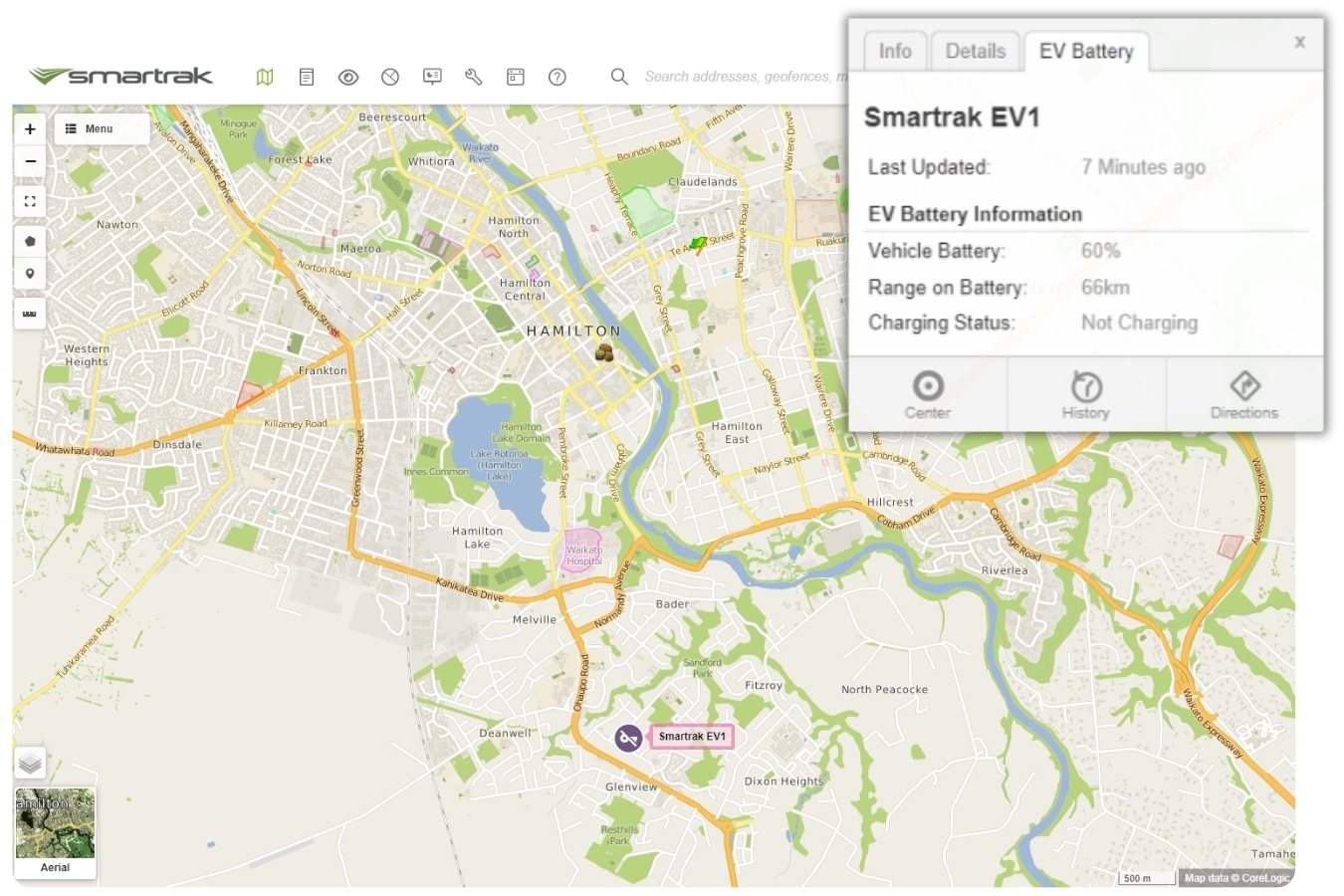The image size is (1344, 896).
Task: Click the Smartrak EV1 map label
Action: point(692,737)
